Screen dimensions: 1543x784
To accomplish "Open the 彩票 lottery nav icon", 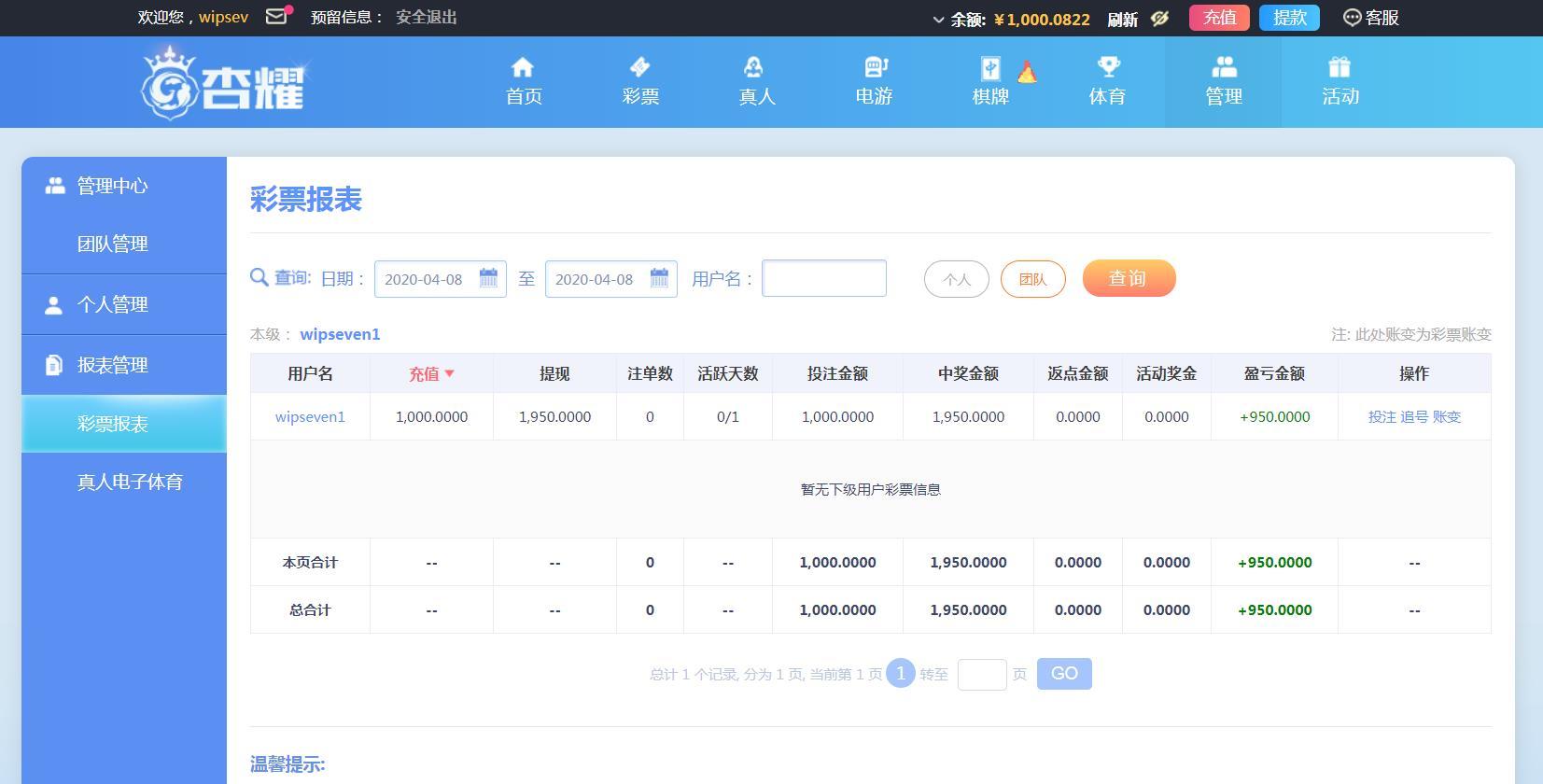I will [x=640, y=67].
